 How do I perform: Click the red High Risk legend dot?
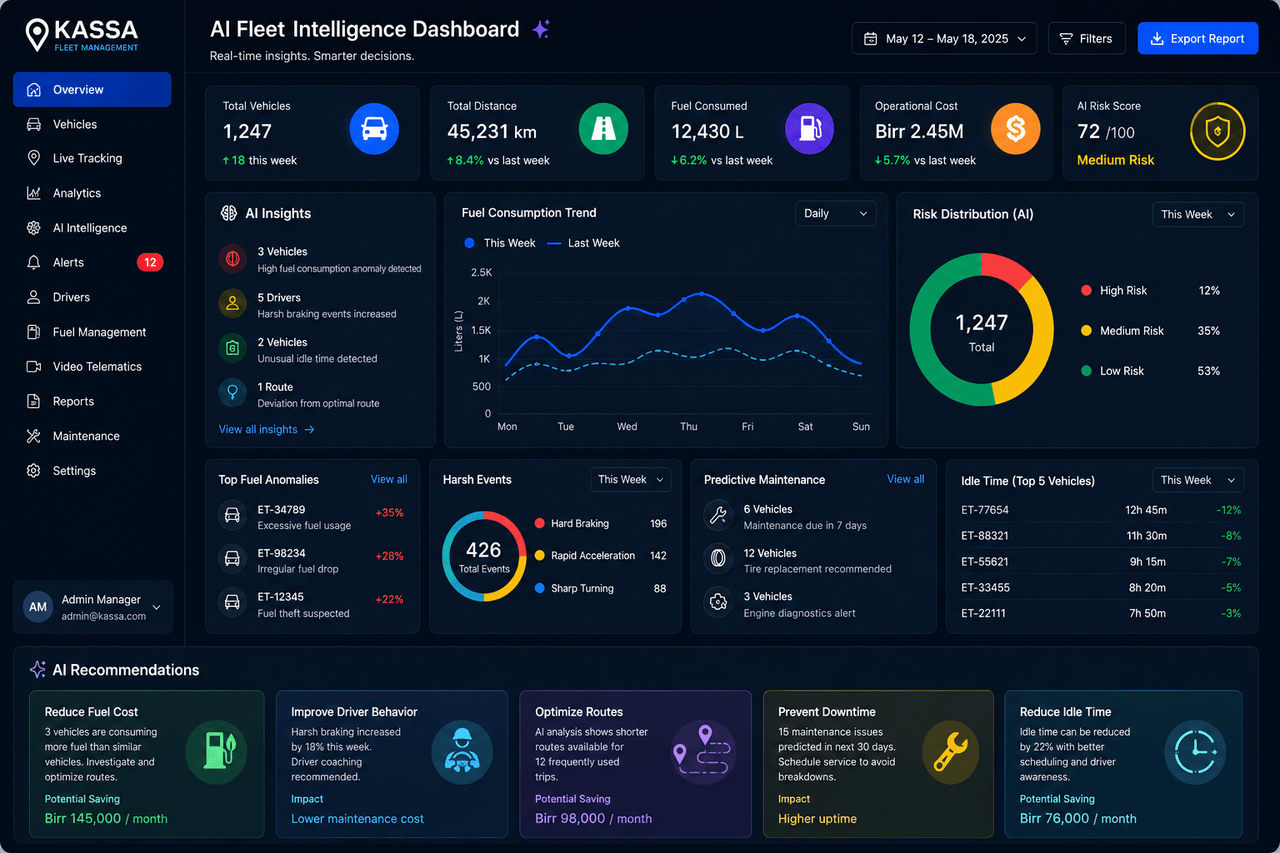1086,291
